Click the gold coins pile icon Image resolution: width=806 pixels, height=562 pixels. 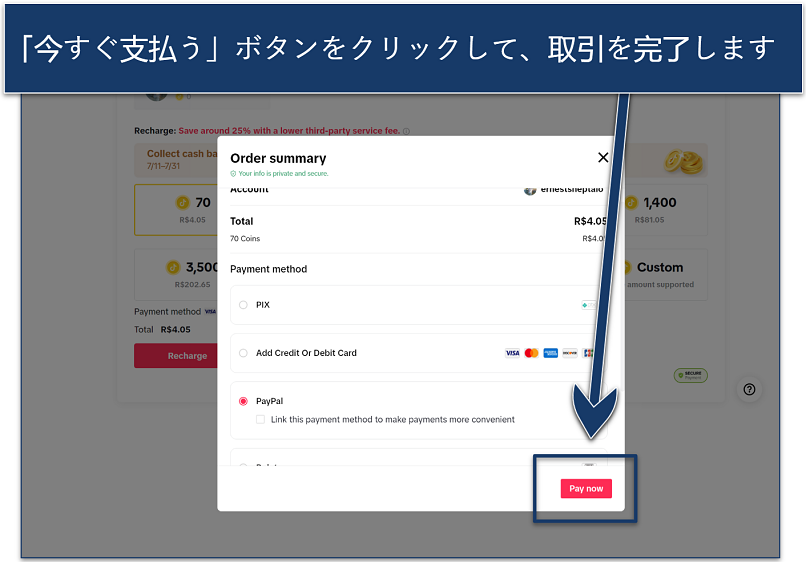click(683, 161)
